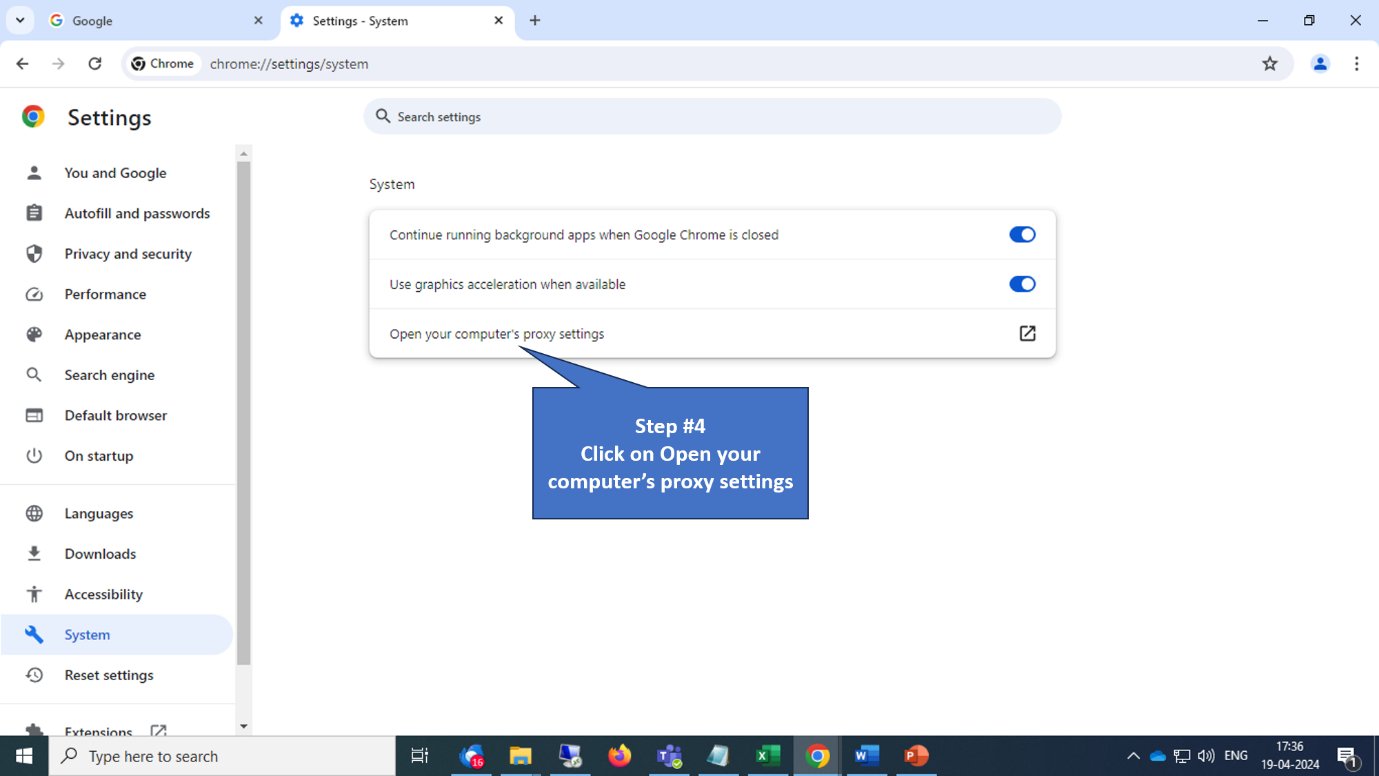The width and height of the screenshot is (1379, 776).
Task: Open Reset settings section
Action: 116,675
